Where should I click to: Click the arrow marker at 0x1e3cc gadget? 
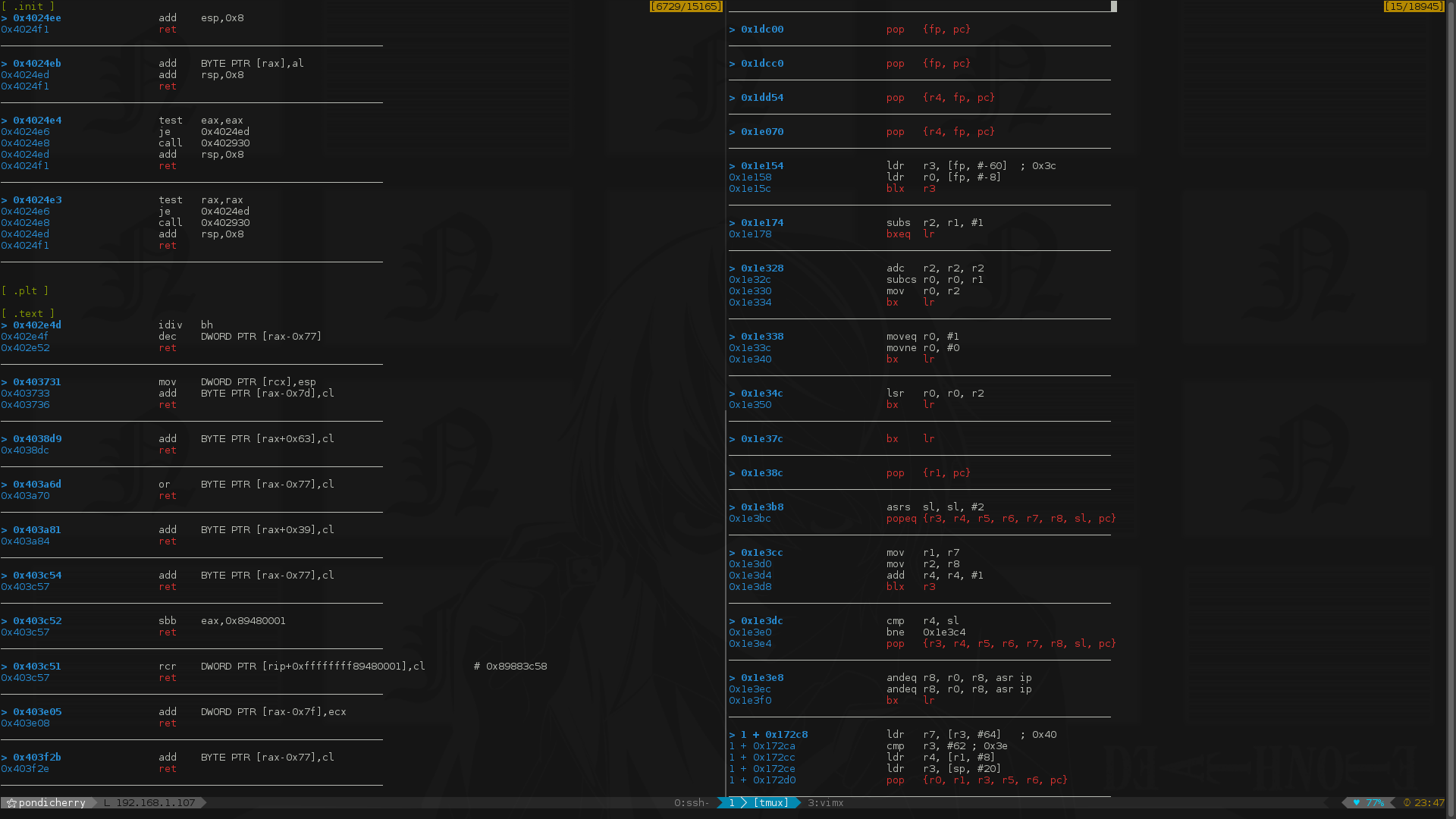click(x=733, y=553)
